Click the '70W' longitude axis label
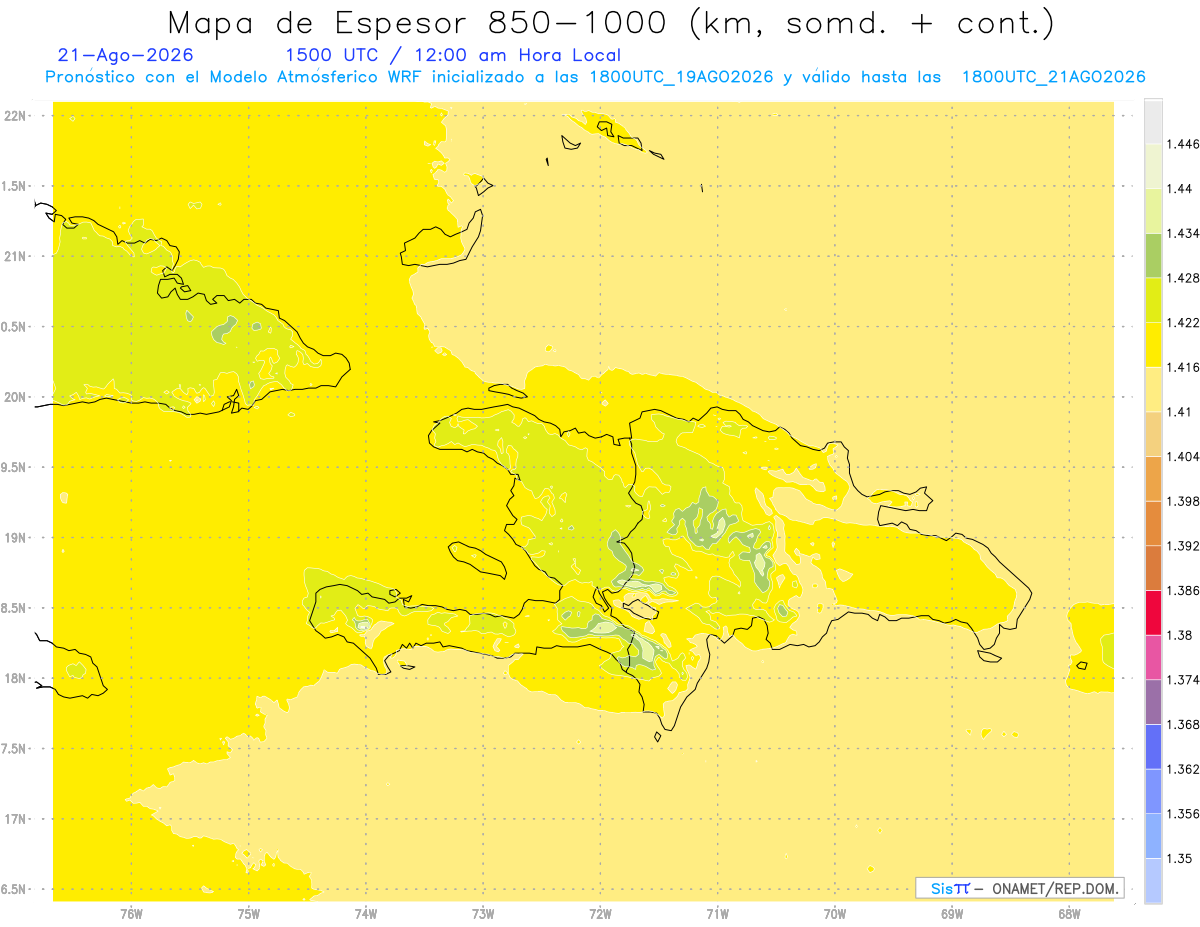This screenshot has height=927, width=1200. point(835,913)
